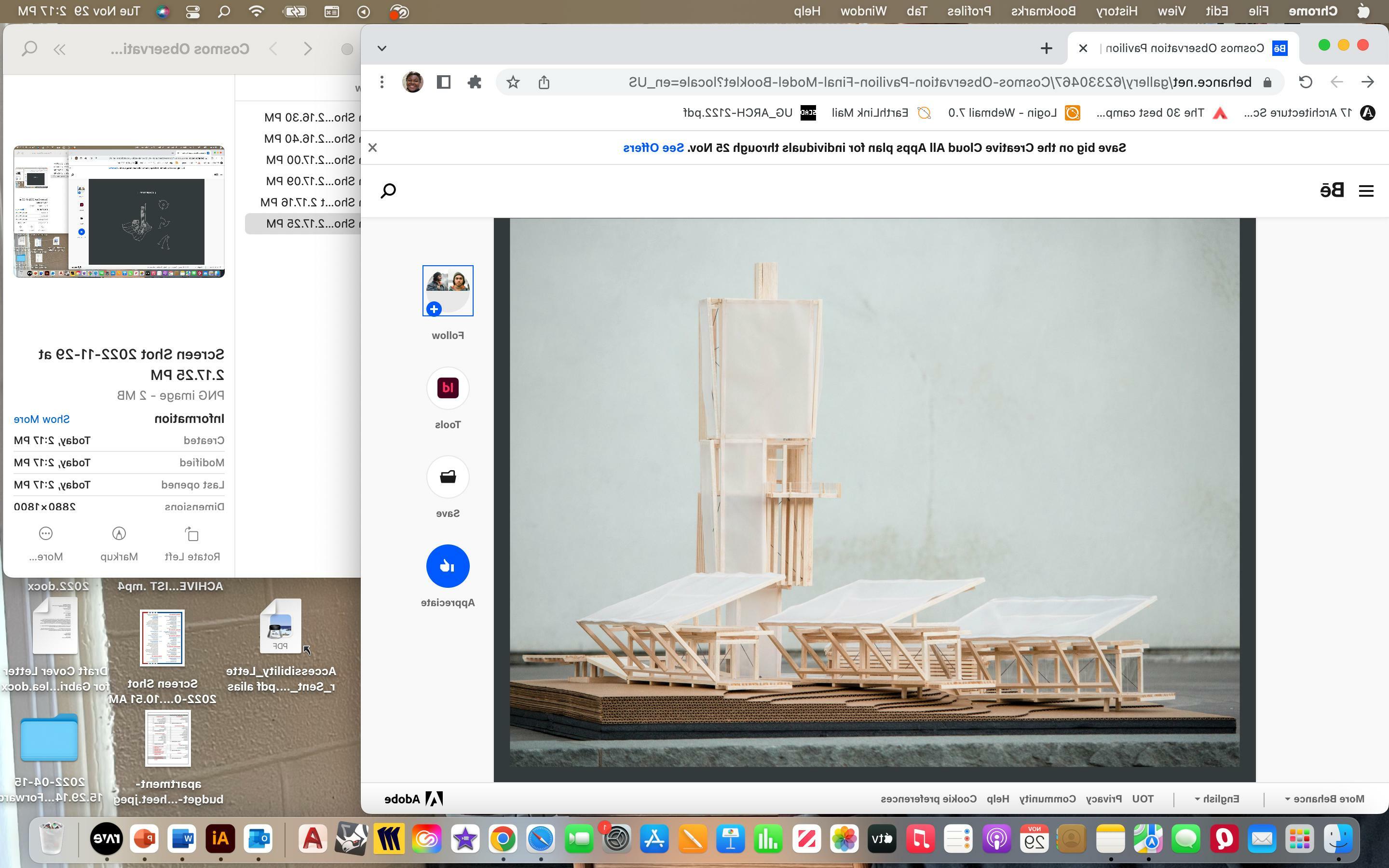The width and height of the screenshot is (1389, 868).
Task: Open the InDesign Tools icon
Action: tap(448, 388)
